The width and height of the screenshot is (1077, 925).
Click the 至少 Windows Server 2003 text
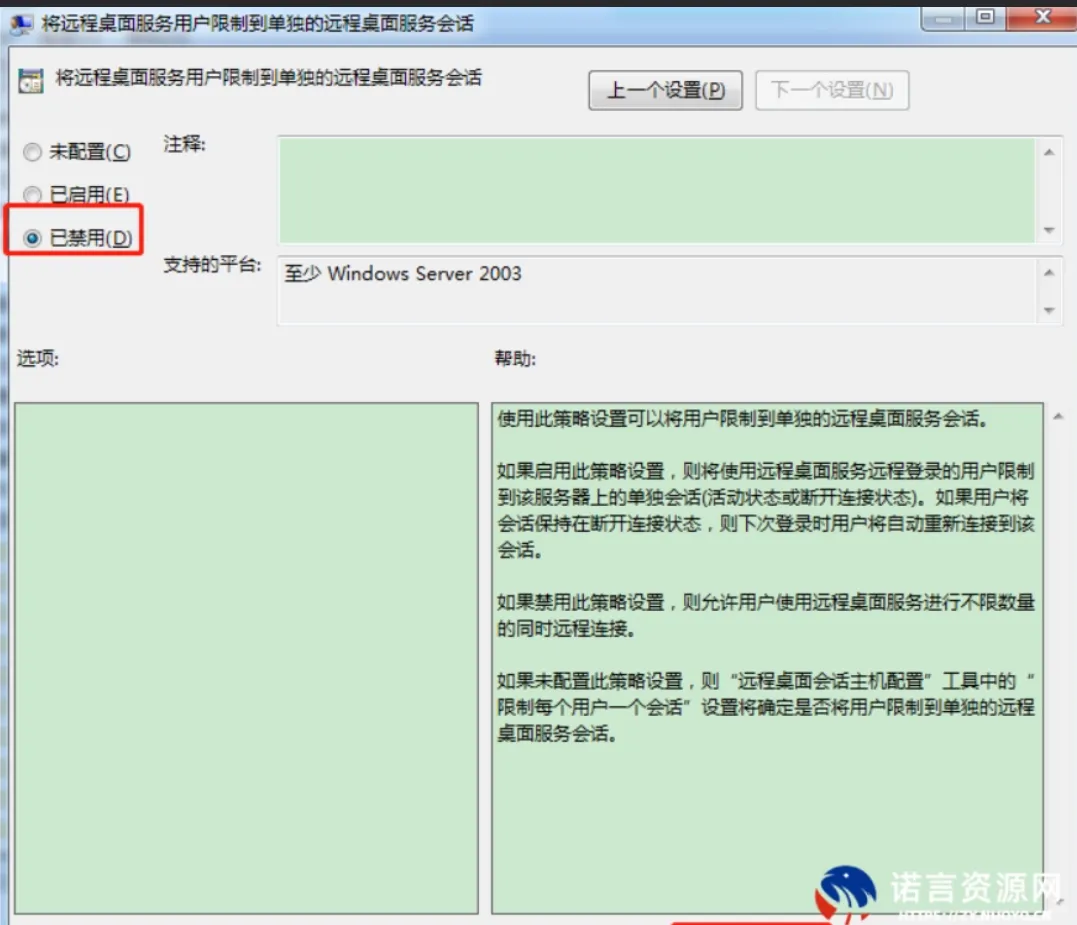403,273
